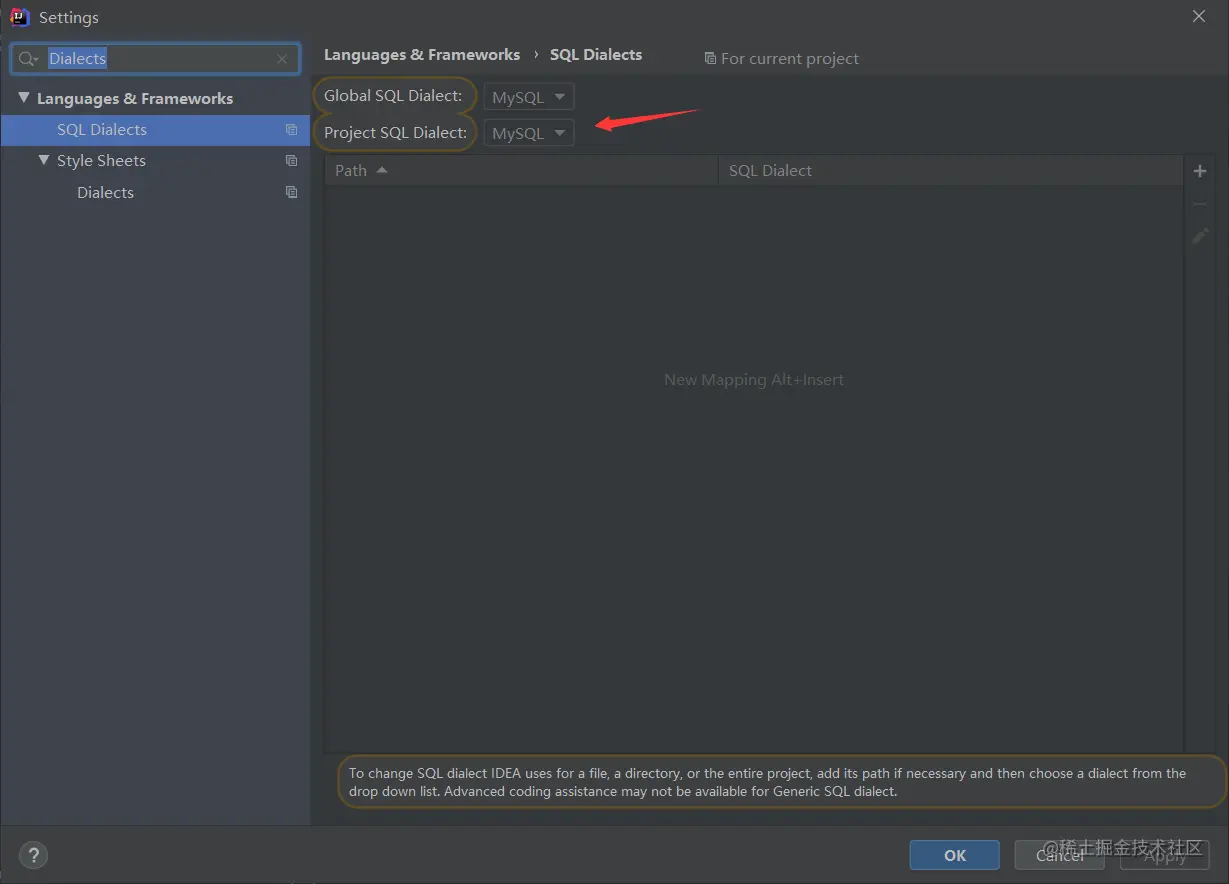Add a new path mapping with plus icon
Screen dimensions: 1229x884
tap(1200, 171)
